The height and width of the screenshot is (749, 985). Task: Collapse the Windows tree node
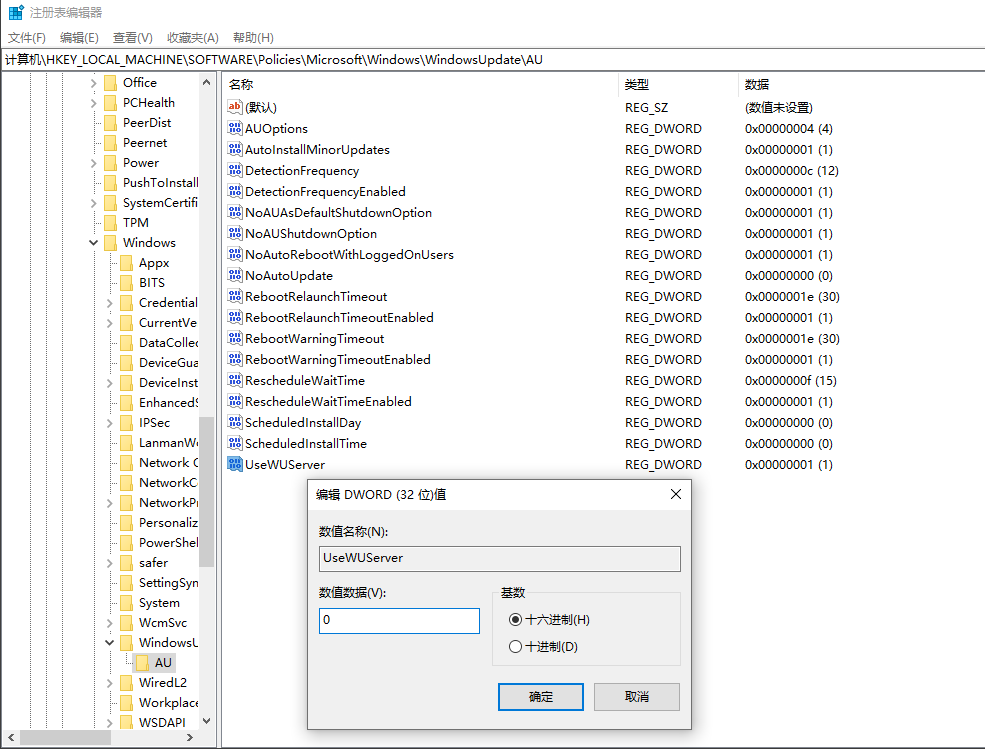(93, 242)
